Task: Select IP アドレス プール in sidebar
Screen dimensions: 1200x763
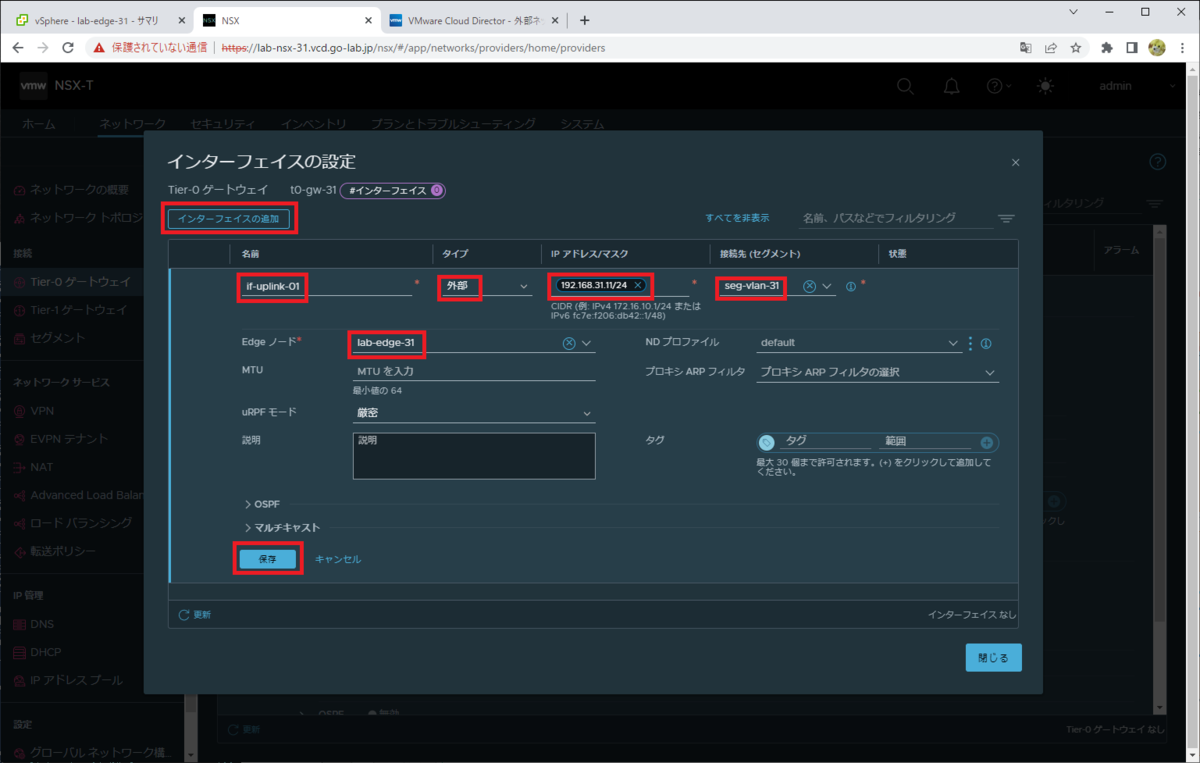Action: coord(77,680)
